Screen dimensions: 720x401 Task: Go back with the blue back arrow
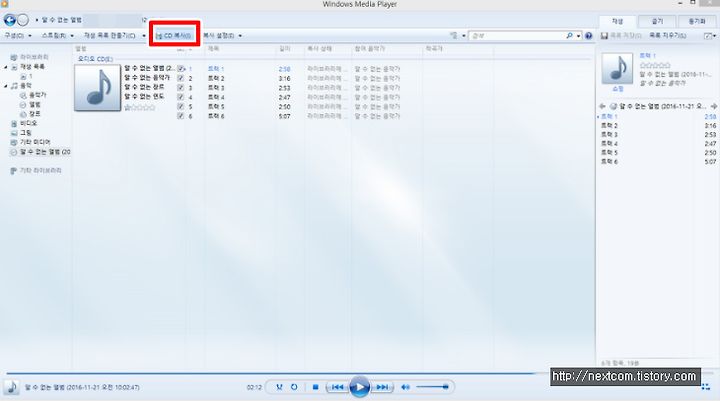(10, 20)
